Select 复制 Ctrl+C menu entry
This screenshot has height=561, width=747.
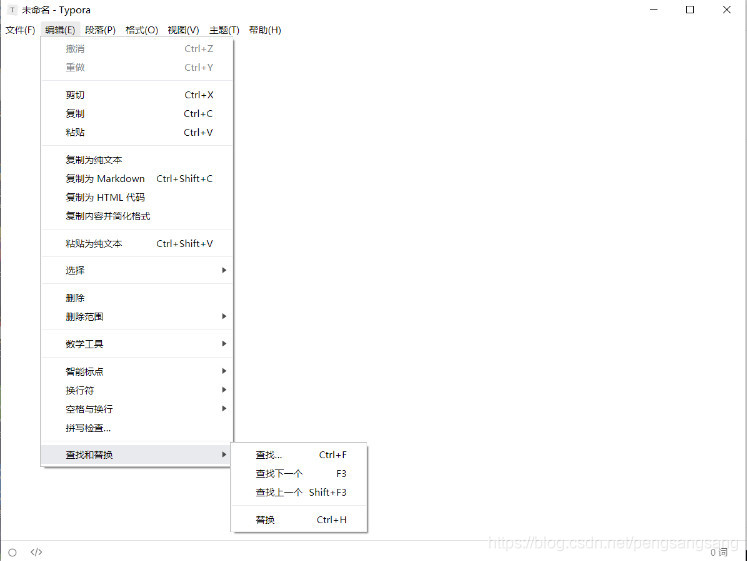137,114
